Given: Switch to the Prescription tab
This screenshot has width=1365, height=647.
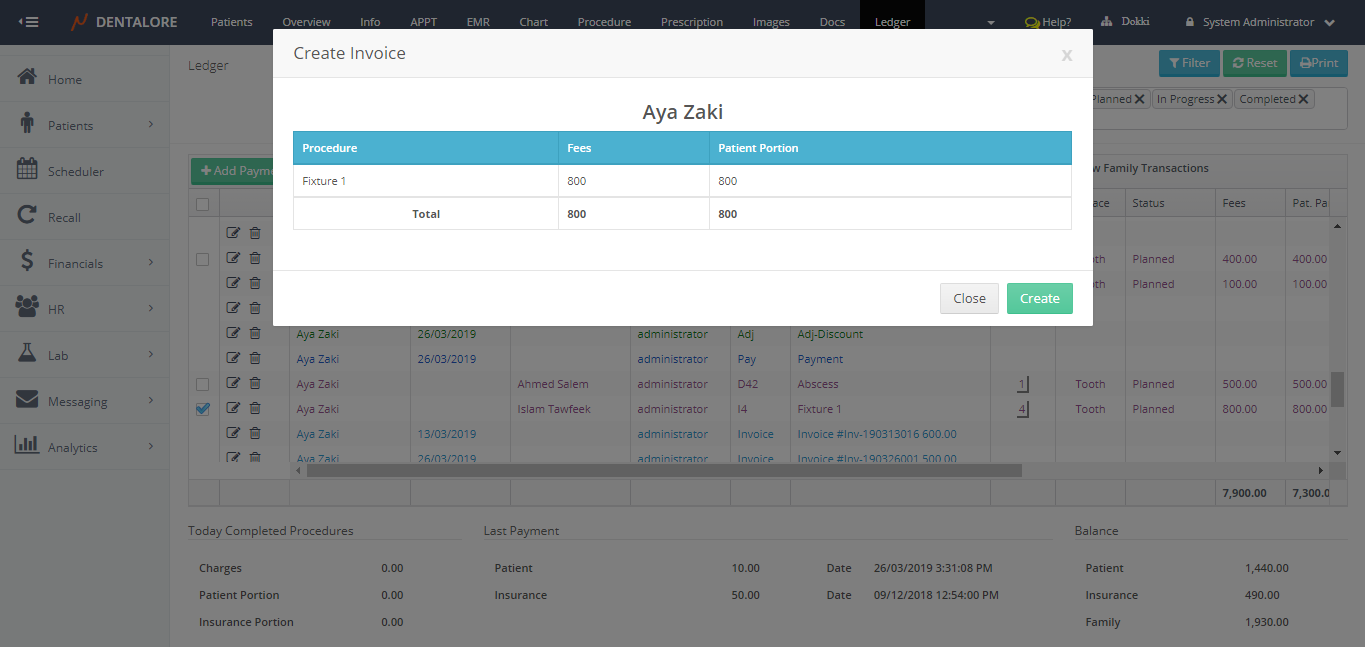Looking at the screenshot, I should pos(690,22).
